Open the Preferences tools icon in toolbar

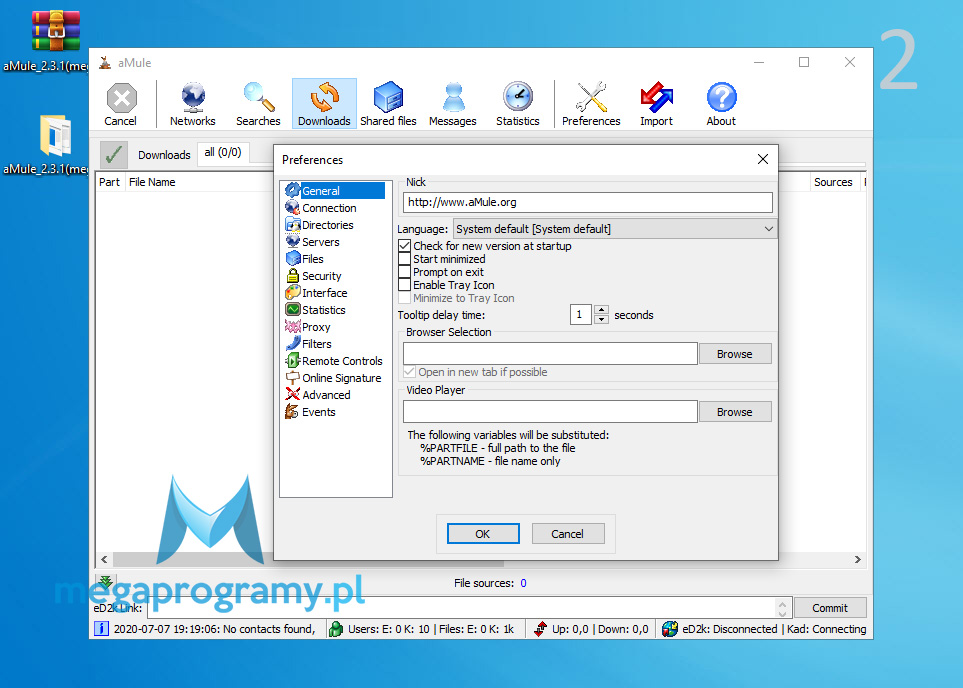(591, 104)
